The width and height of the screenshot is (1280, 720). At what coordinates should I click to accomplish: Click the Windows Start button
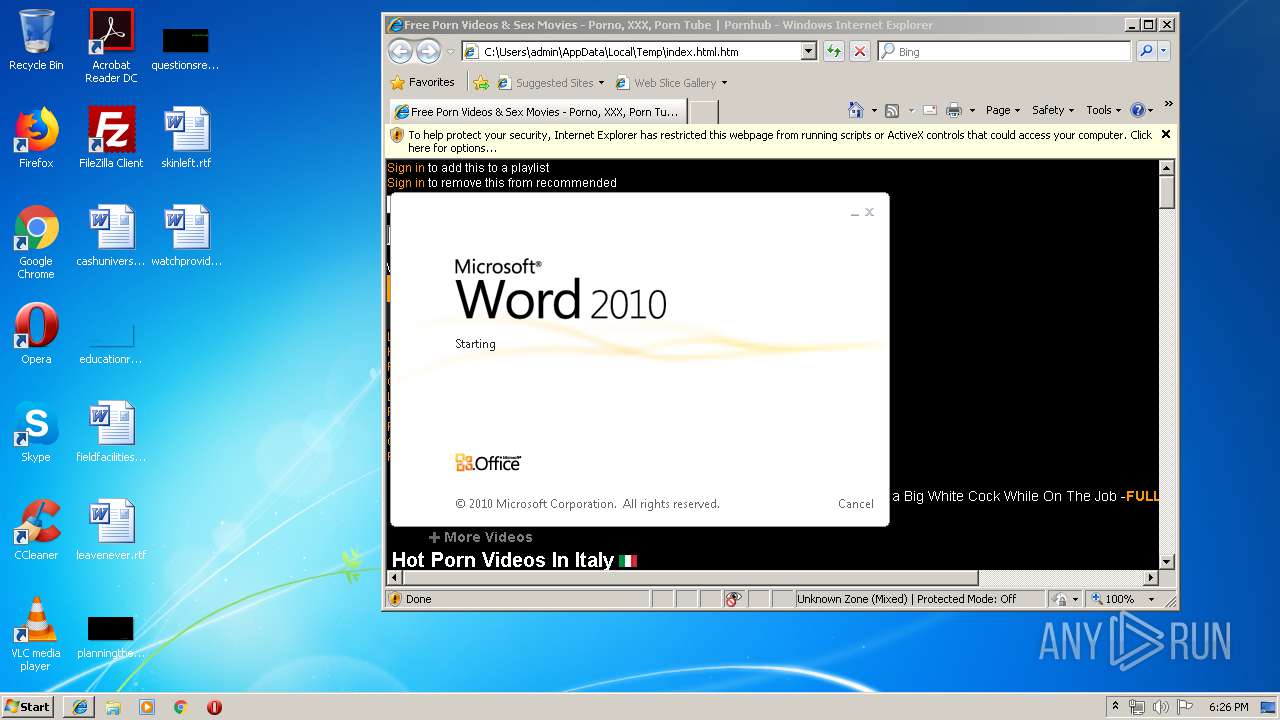[28, 706]
